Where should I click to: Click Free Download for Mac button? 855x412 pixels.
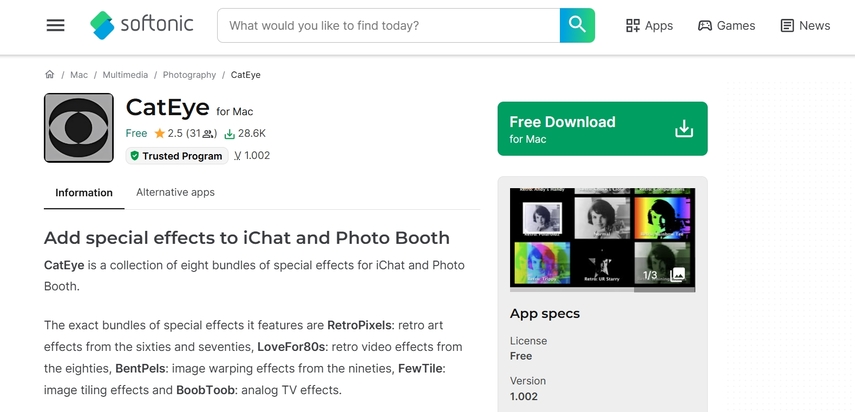pos(603,129)
